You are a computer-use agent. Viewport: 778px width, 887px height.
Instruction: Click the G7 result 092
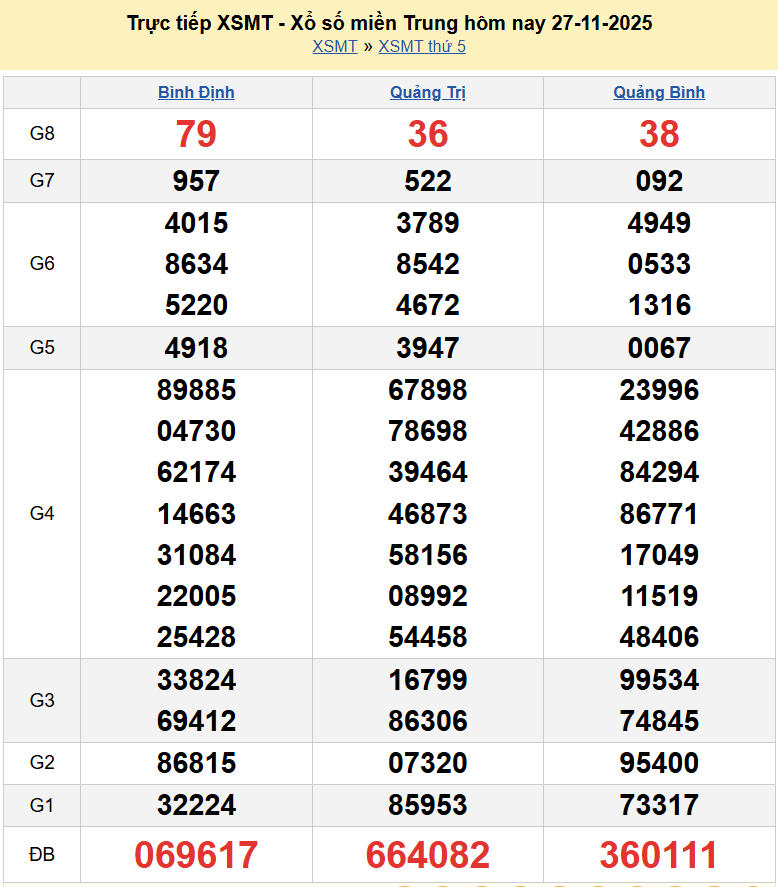(x=659, y=181)
